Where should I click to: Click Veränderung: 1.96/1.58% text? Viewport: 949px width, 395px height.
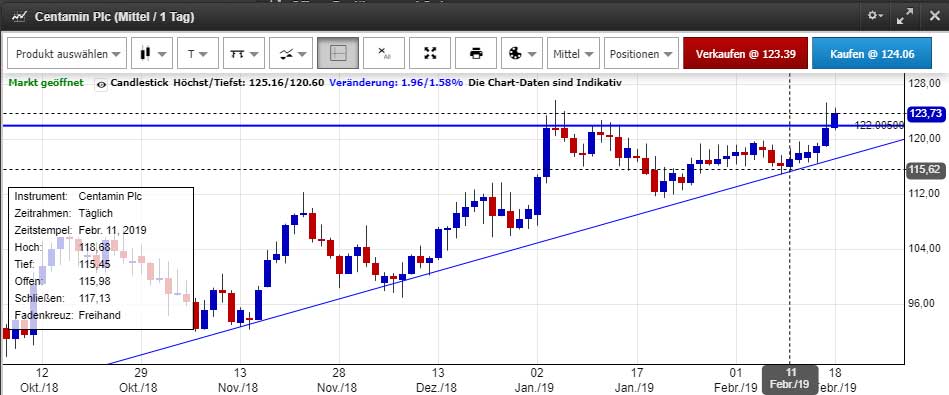coord(396,83)
